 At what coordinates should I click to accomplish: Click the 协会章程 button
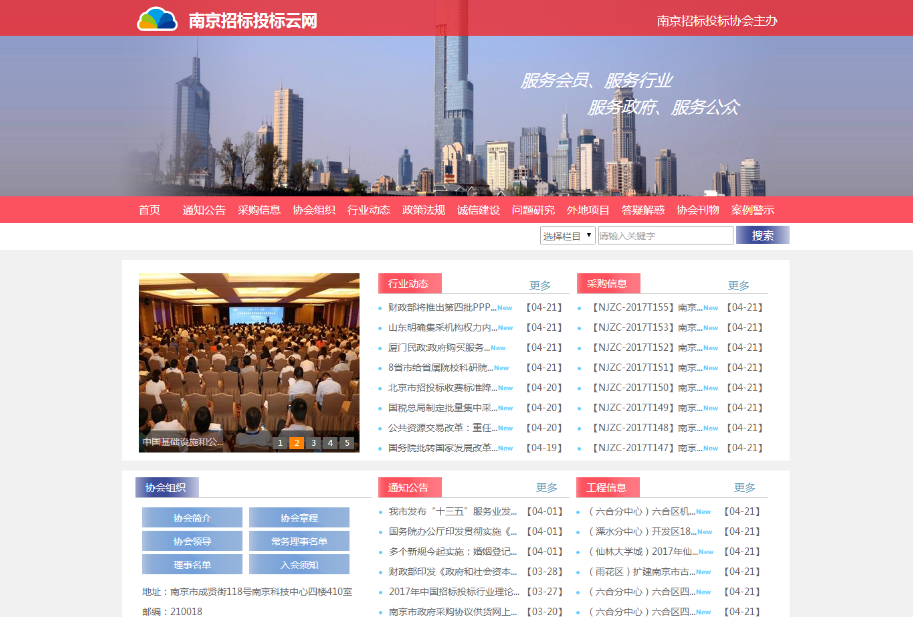(x=299, y=518)
